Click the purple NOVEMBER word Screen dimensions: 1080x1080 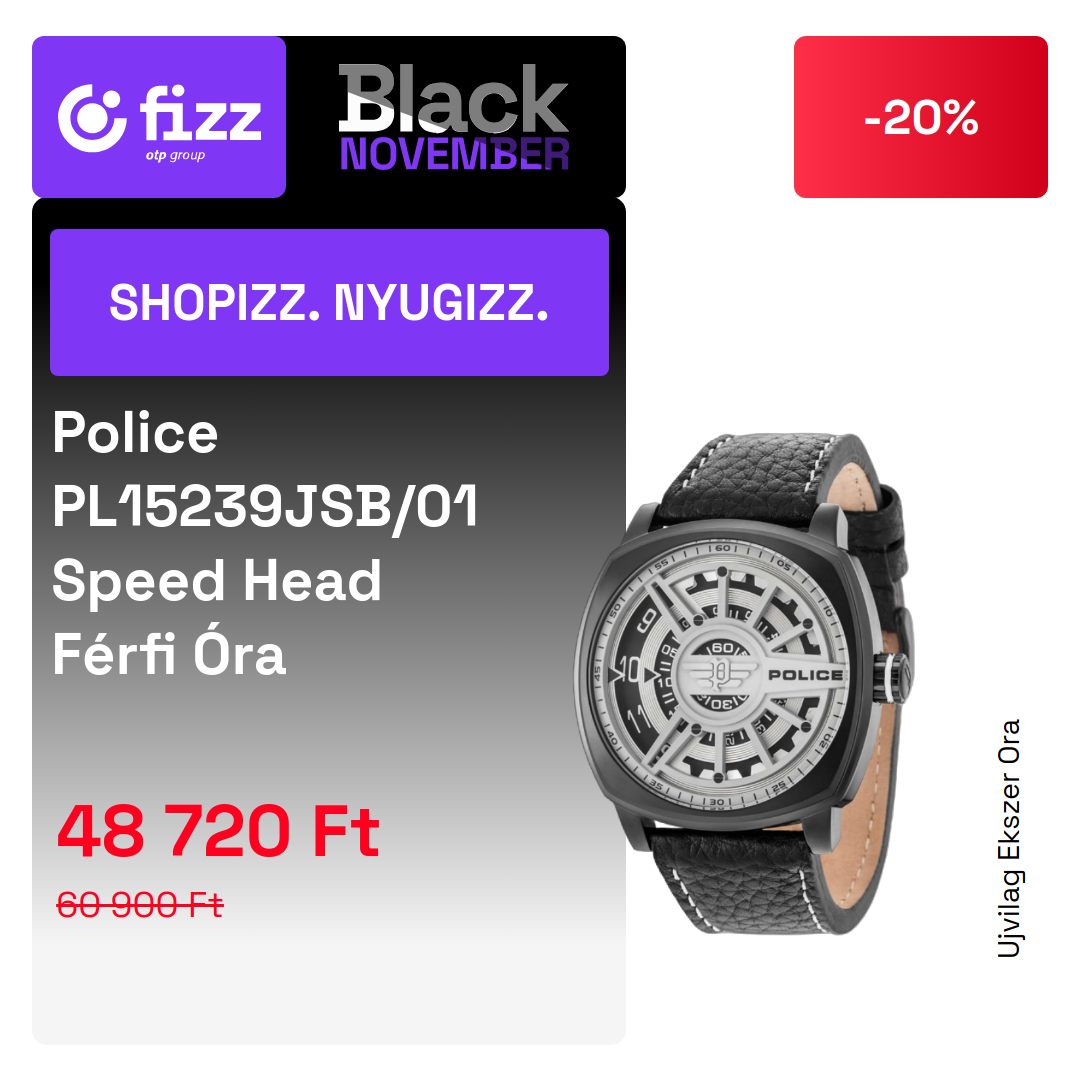455,154
